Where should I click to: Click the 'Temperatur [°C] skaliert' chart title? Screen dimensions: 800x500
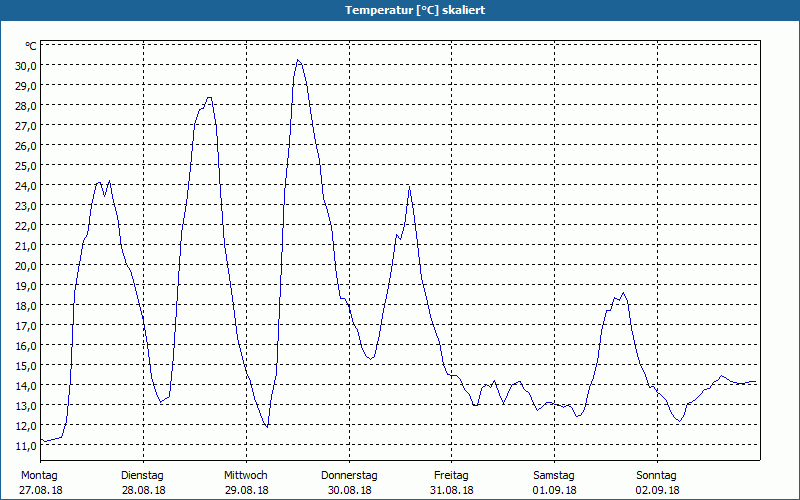pos(415,10)
